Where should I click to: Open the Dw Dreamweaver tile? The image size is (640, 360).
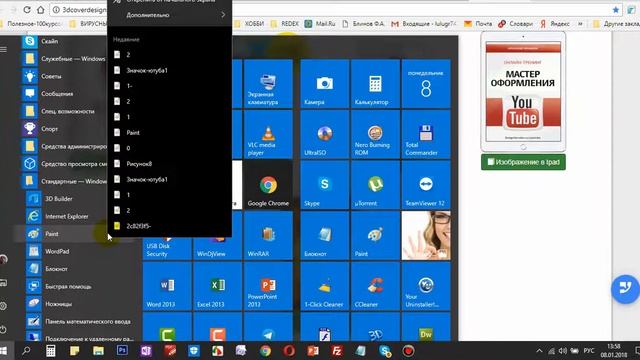426,327
